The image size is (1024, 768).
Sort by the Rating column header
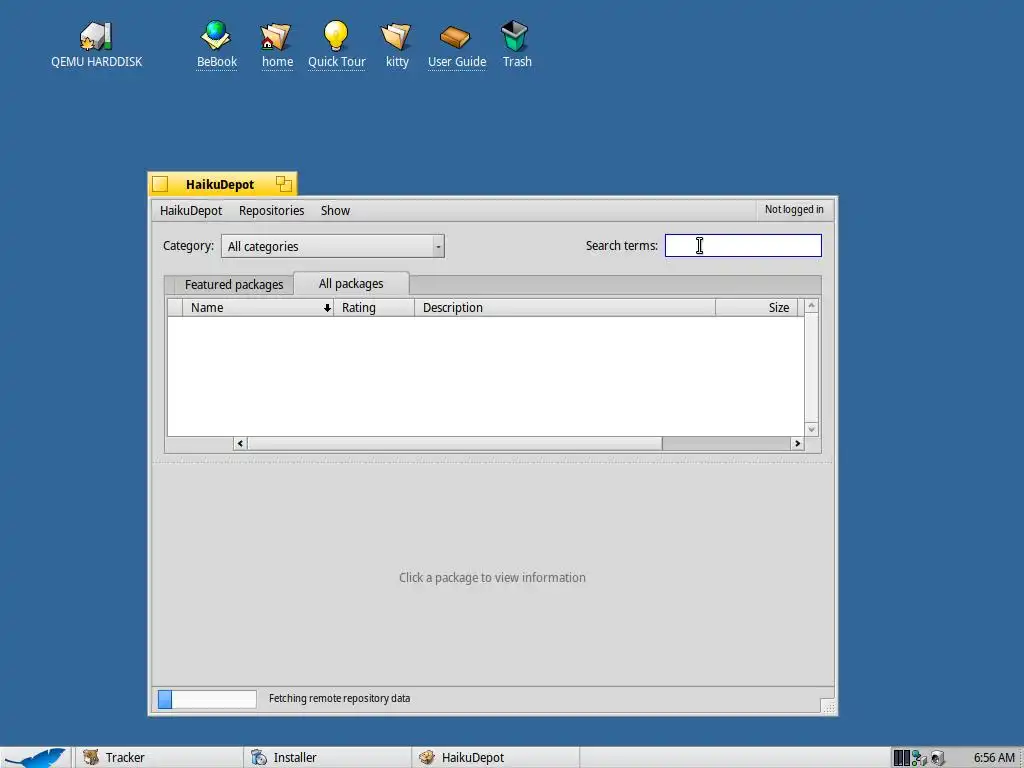click(x=374, y=308)
